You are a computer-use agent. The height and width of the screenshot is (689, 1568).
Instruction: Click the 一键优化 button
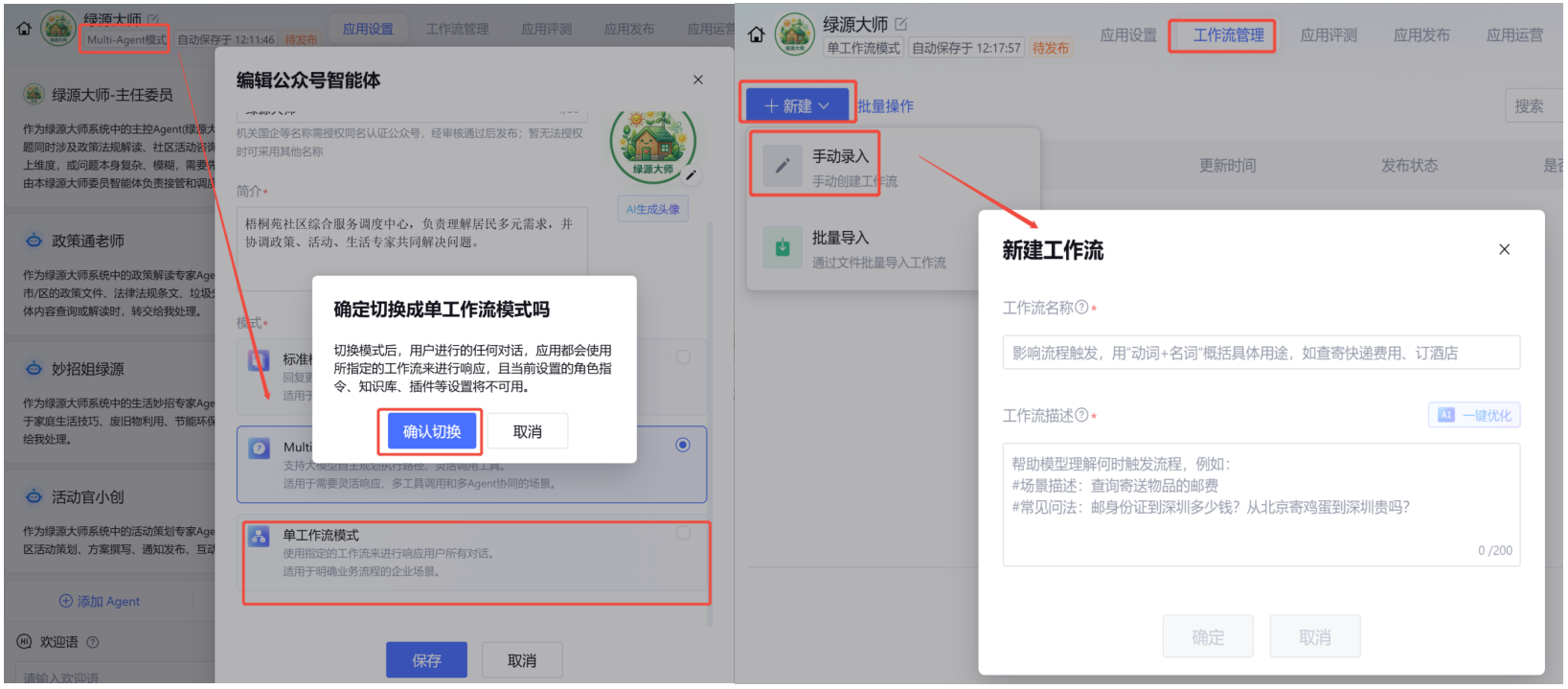pos(1474,415)
